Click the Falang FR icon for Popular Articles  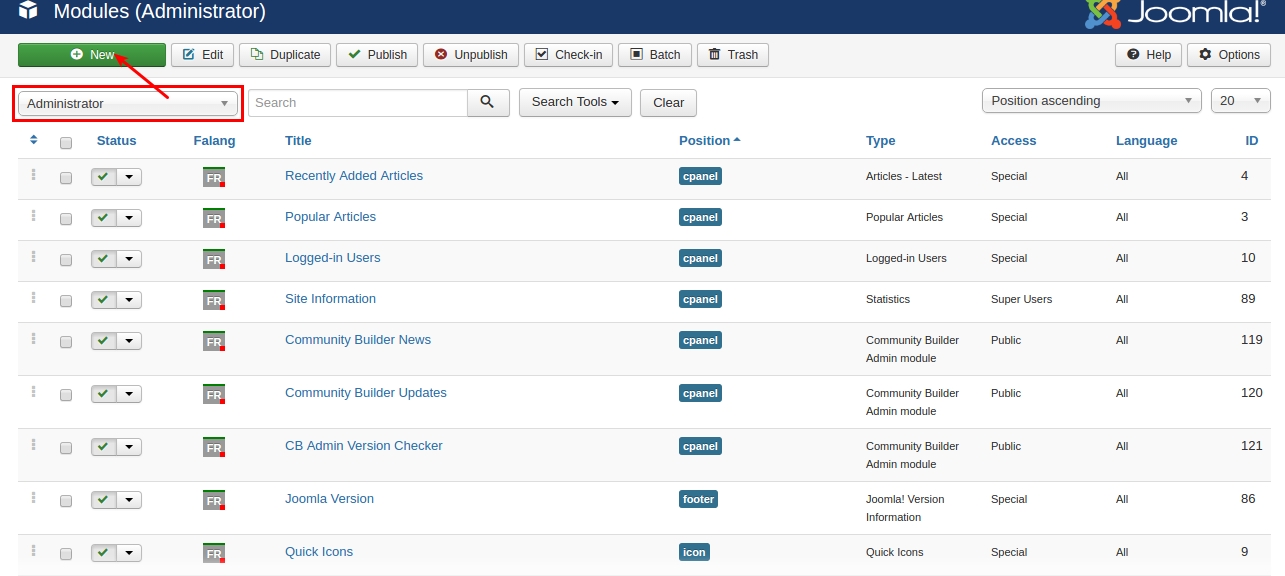coord(214,218)
